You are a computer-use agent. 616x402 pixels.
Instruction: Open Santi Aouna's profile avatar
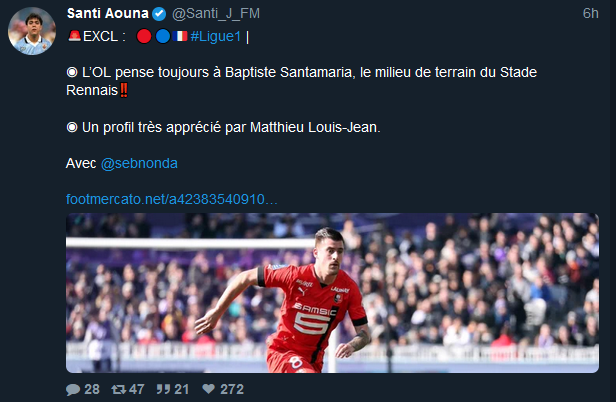click(x=32, y=31)
